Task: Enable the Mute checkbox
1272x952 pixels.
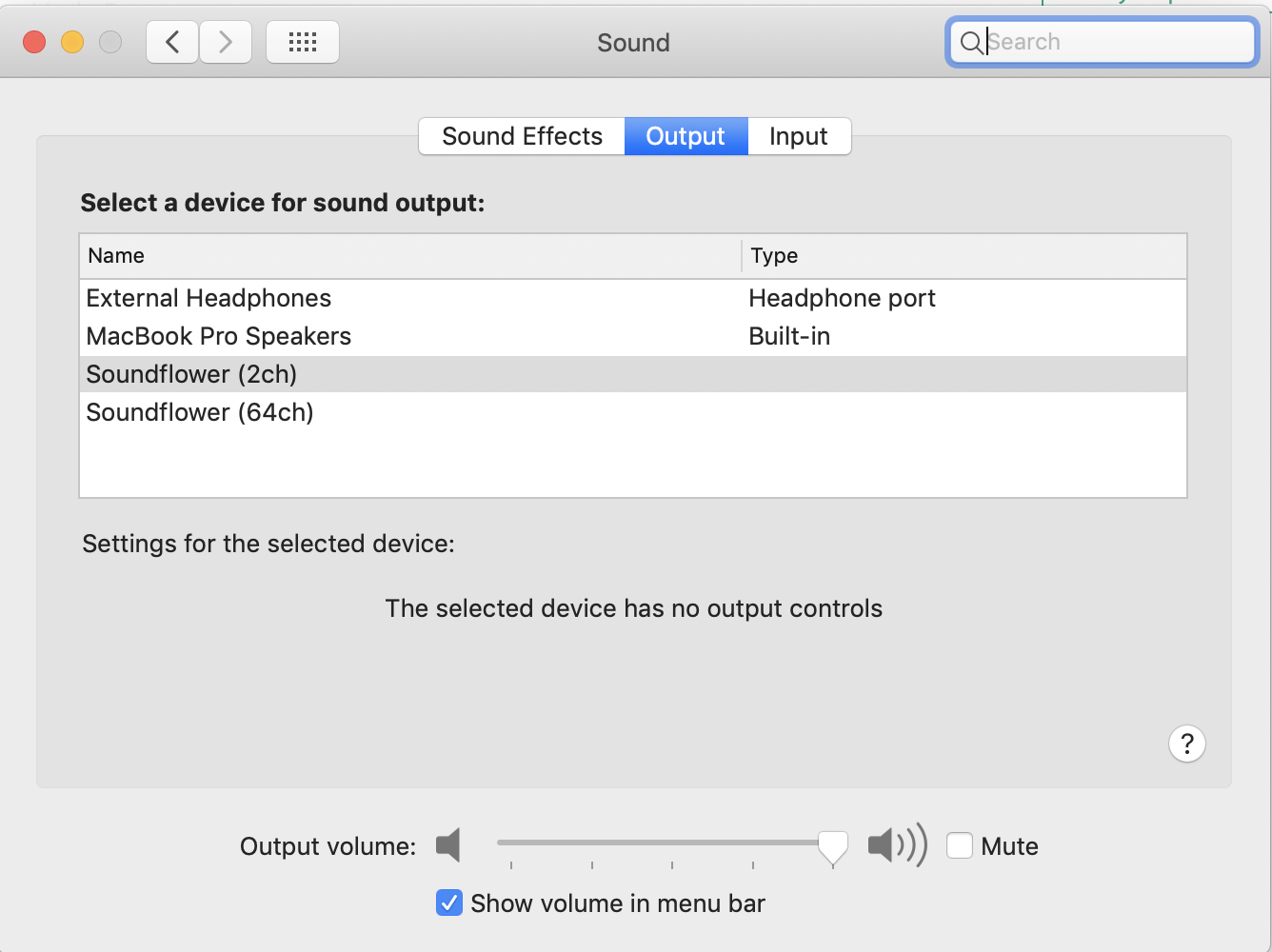Action: tap(960, 845)
